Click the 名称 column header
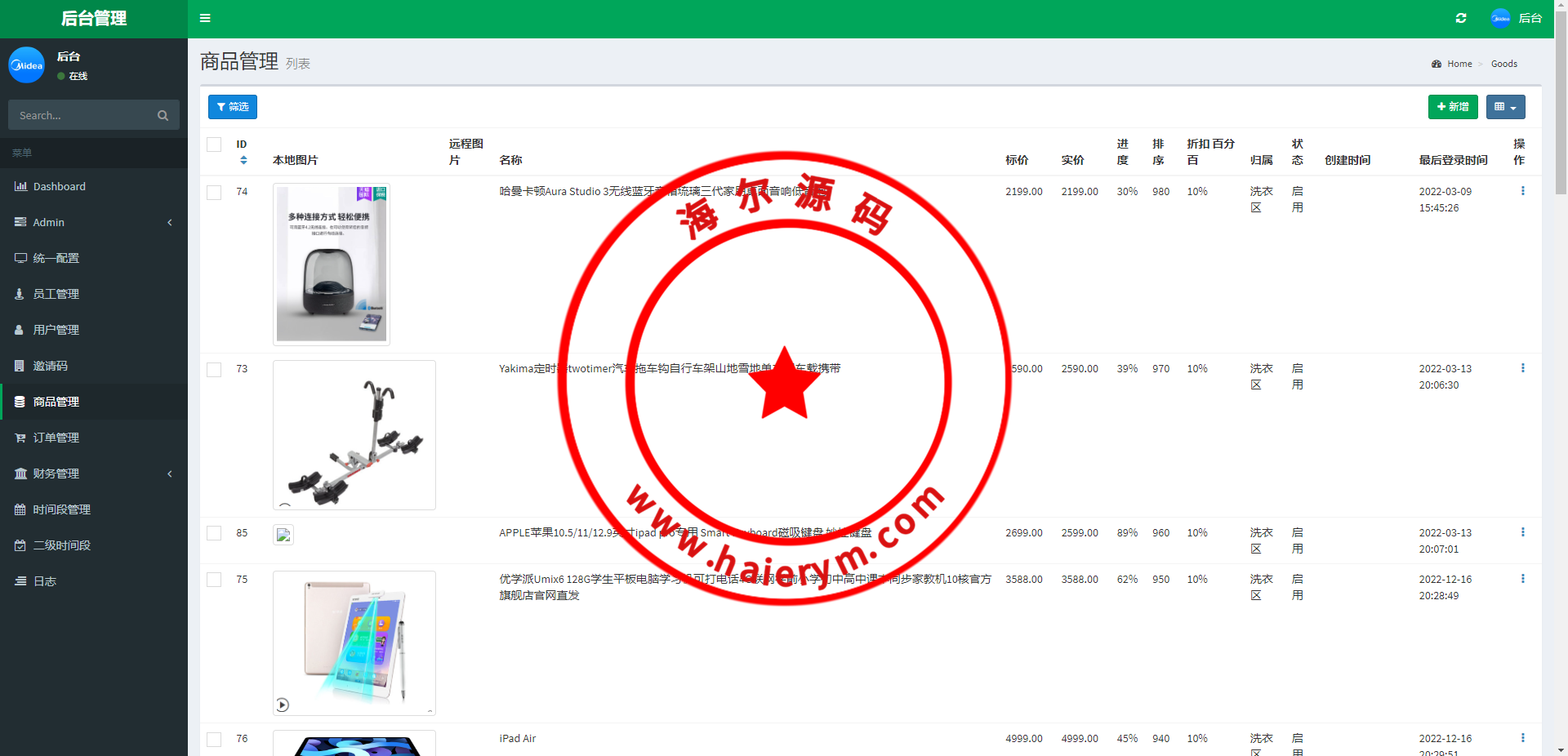 pyautogui.click(x=510, y=160)
